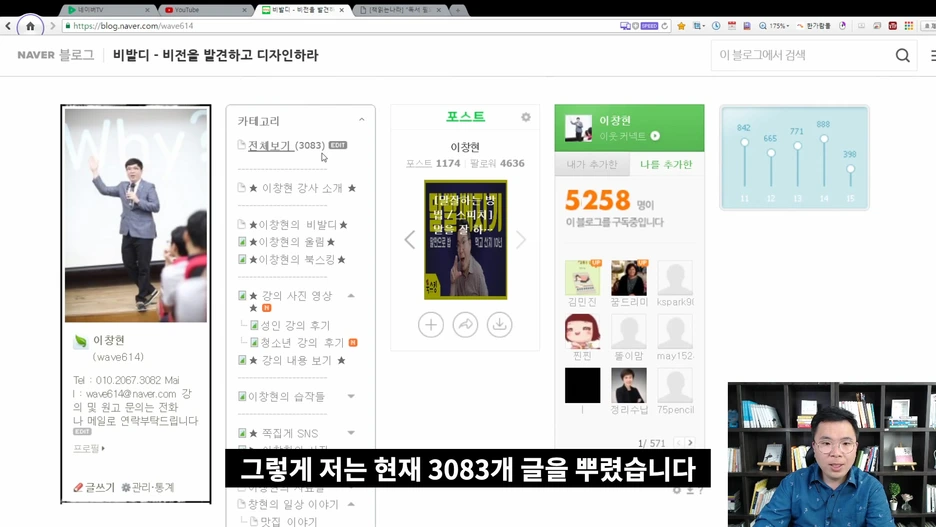Open 이창현의 북스킹 category

pos(297,260)
